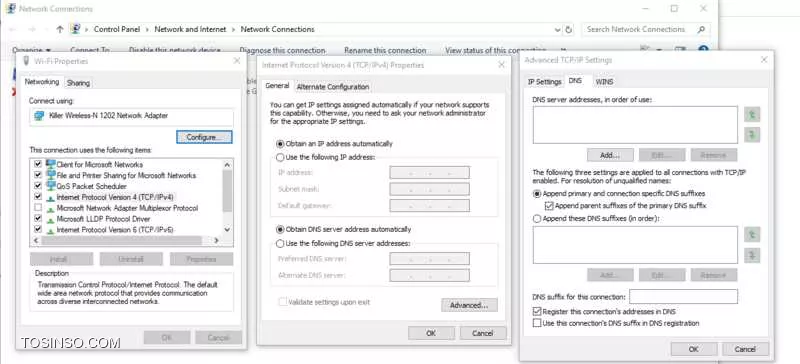The image size is (800, 364).
Task: Select Obtain an IP address automatically
Action: 280,144
